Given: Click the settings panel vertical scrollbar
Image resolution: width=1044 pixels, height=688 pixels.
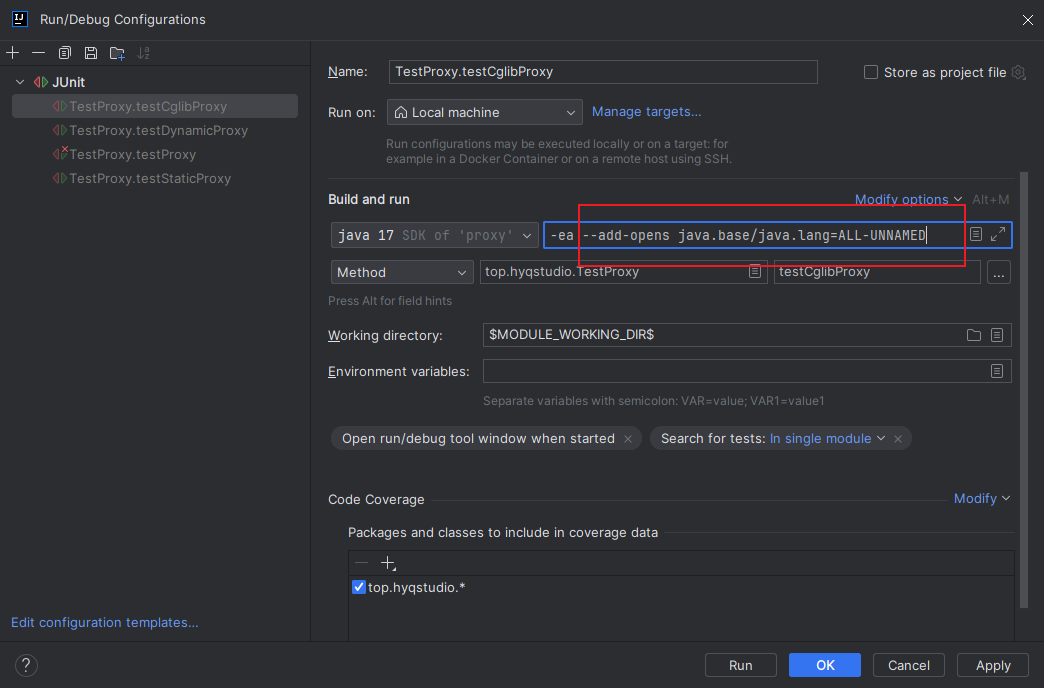Looking at the screenshot, I should [x=1024, y=390].
